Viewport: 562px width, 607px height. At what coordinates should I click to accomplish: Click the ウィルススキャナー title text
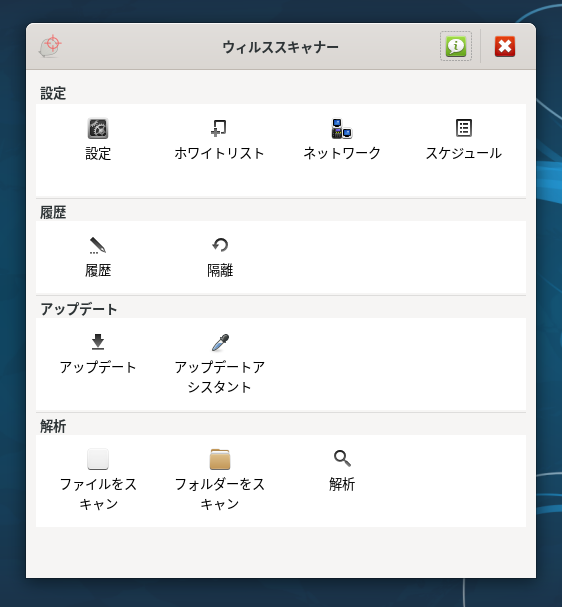coord(280,47)
